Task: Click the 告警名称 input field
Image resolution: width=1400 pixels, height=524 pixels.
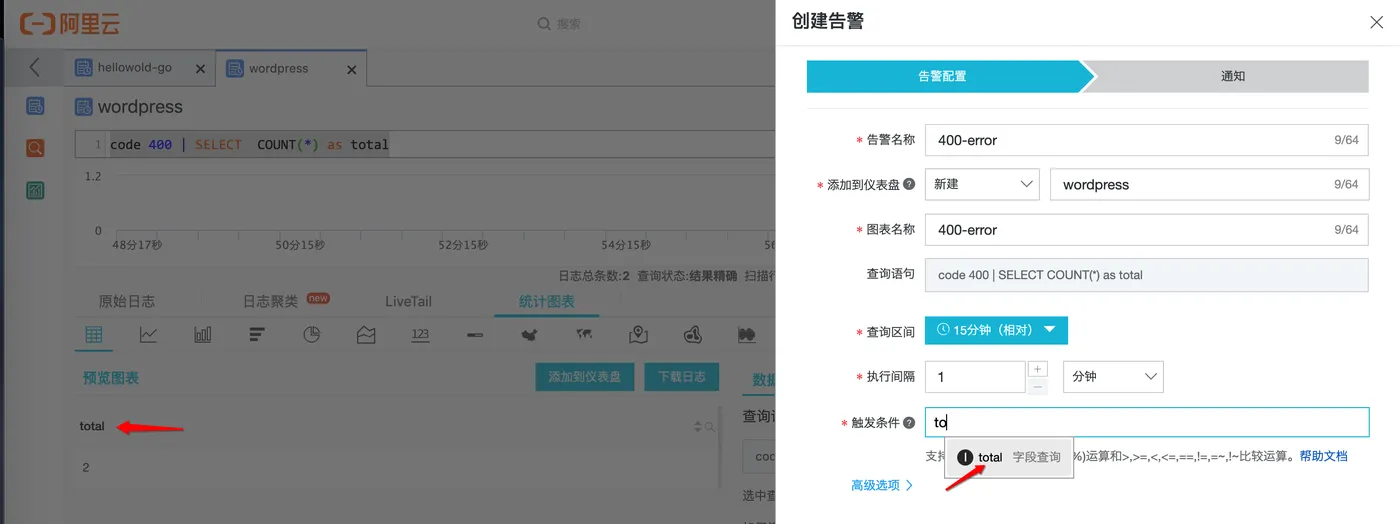Action: 1147,140
